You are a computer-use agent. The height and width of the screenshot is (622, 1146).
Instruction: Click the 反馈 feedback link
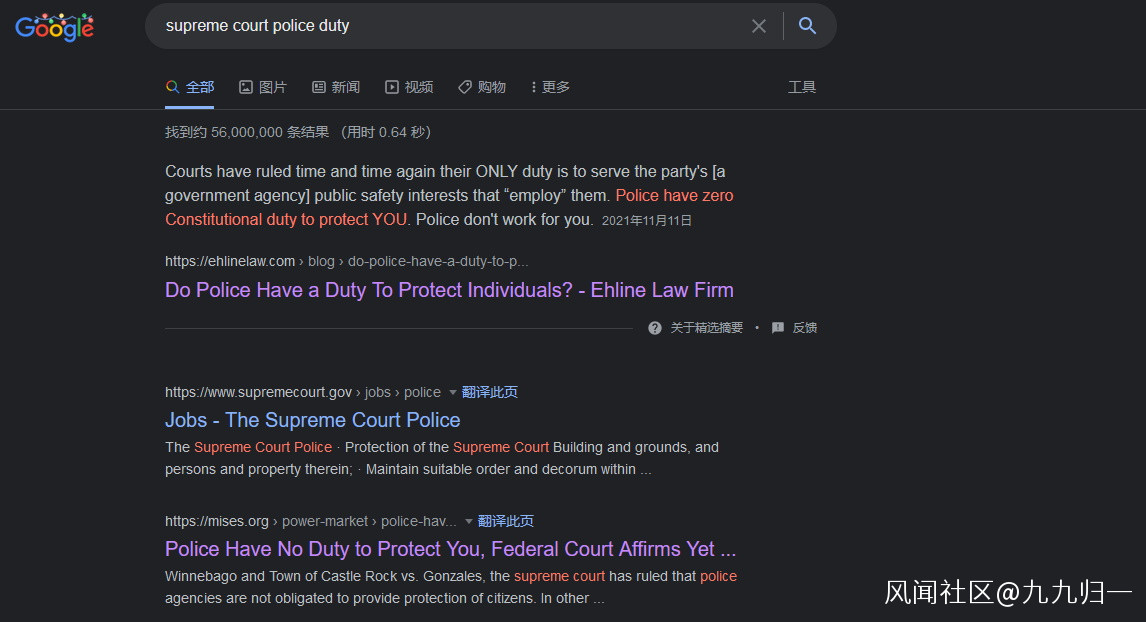805,328
